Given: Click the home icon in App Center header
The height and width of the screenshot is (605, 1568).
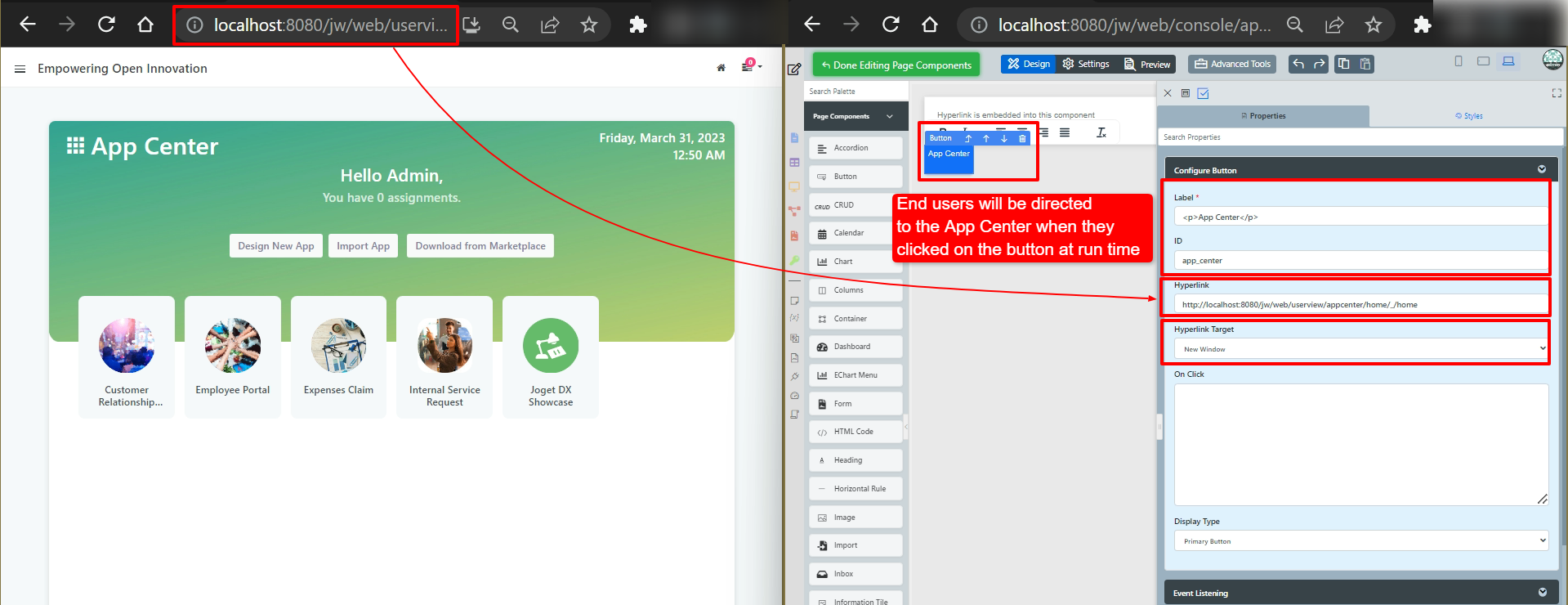Looking at the screenshot, I should click(x=721, y=68).
